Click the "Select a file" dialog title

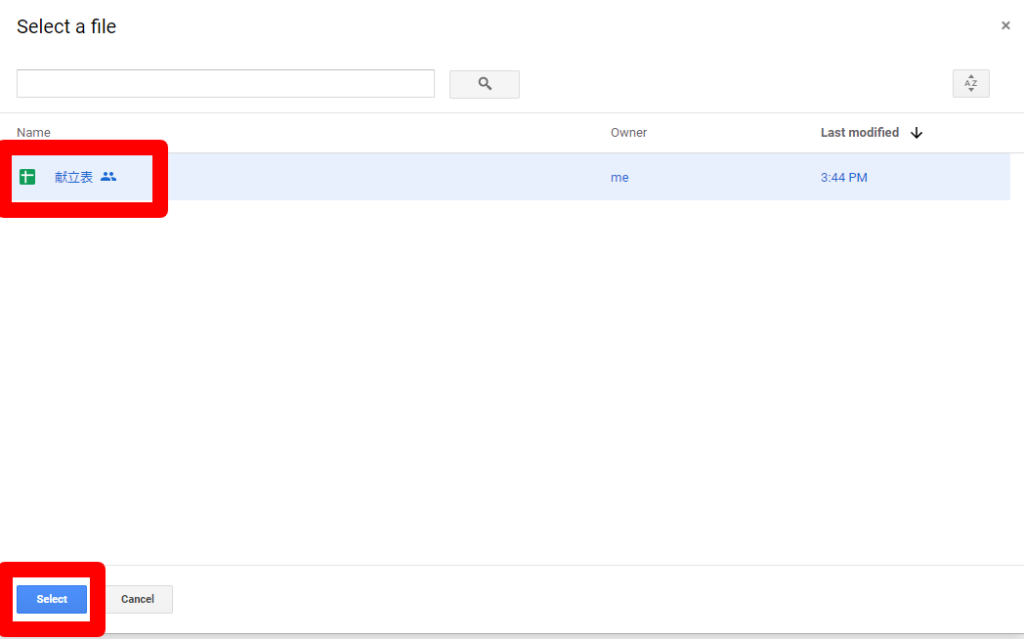click(66, 27)
